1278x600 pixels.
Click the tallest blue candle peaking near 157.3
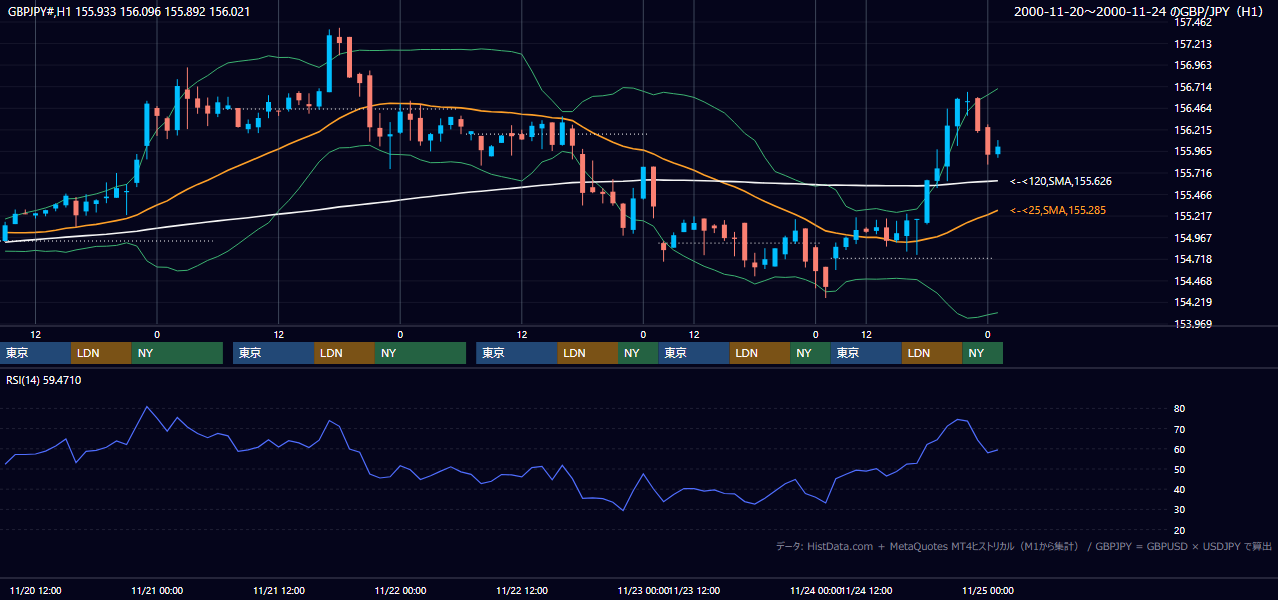(329, 65)
